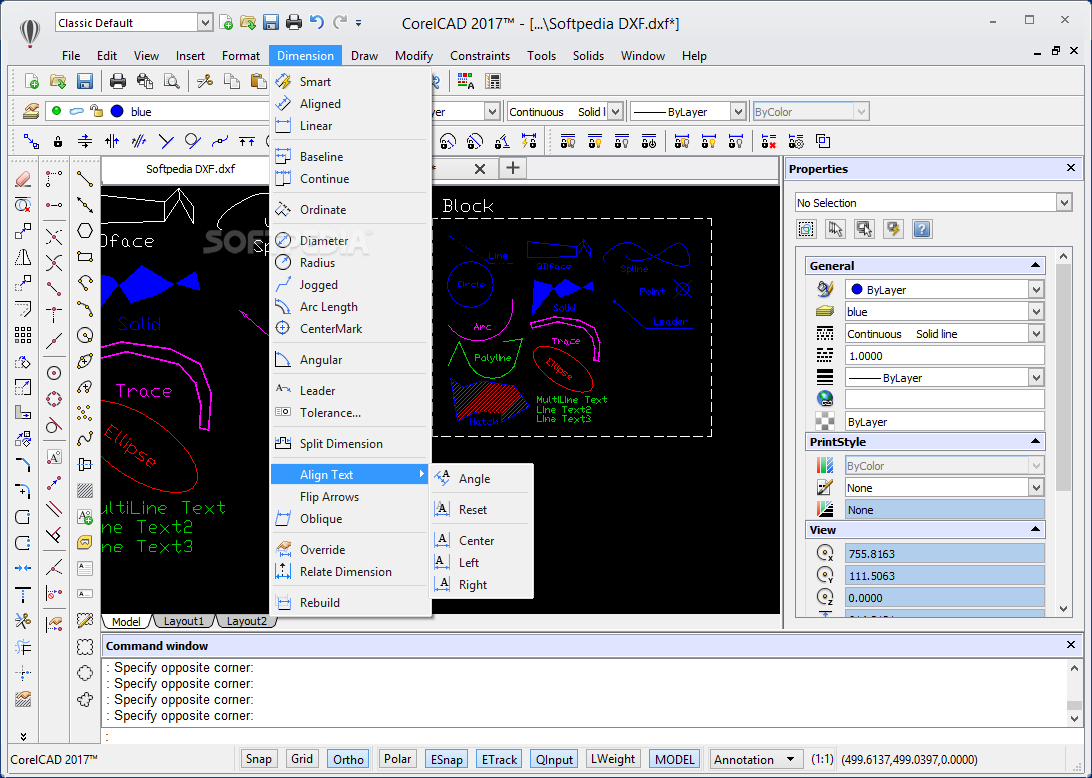Click the Print Preview magnifier icon
Screen dimensions: 1092x778
click(x=171, y=81)
